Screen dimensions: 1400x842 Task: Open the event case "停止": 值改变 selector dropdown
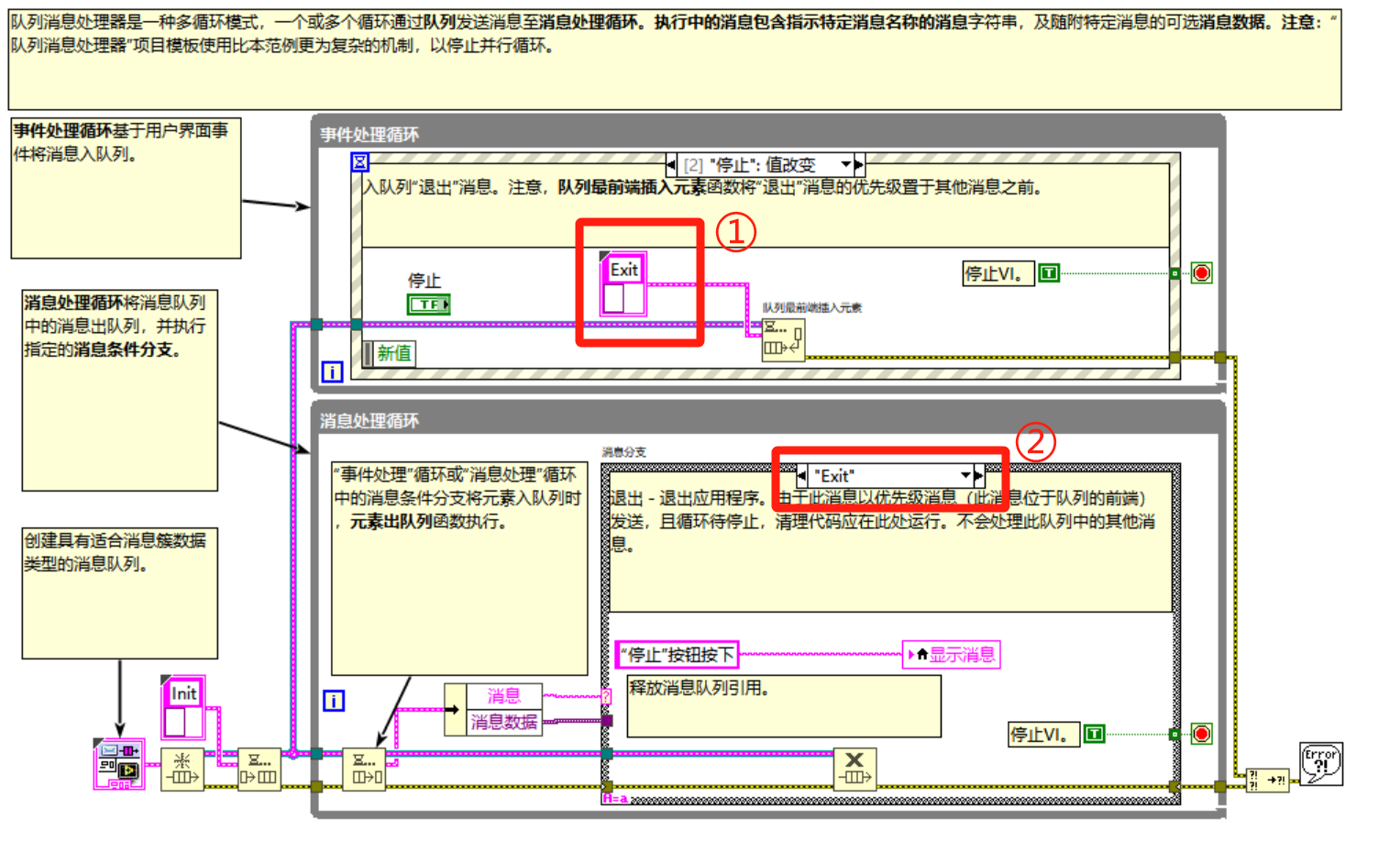846,164
